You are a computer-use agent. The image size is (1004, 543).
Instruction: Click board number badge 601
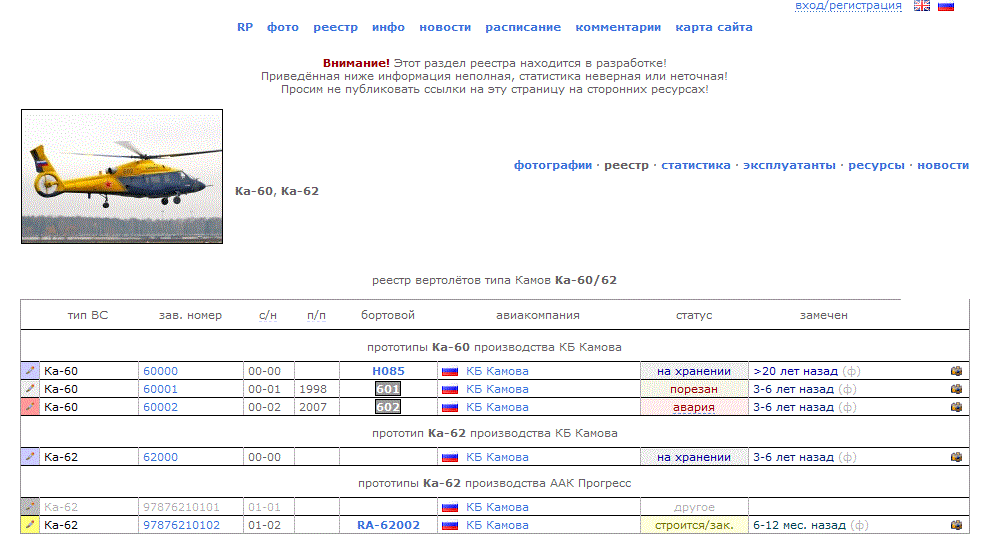(x=388, y=389)
